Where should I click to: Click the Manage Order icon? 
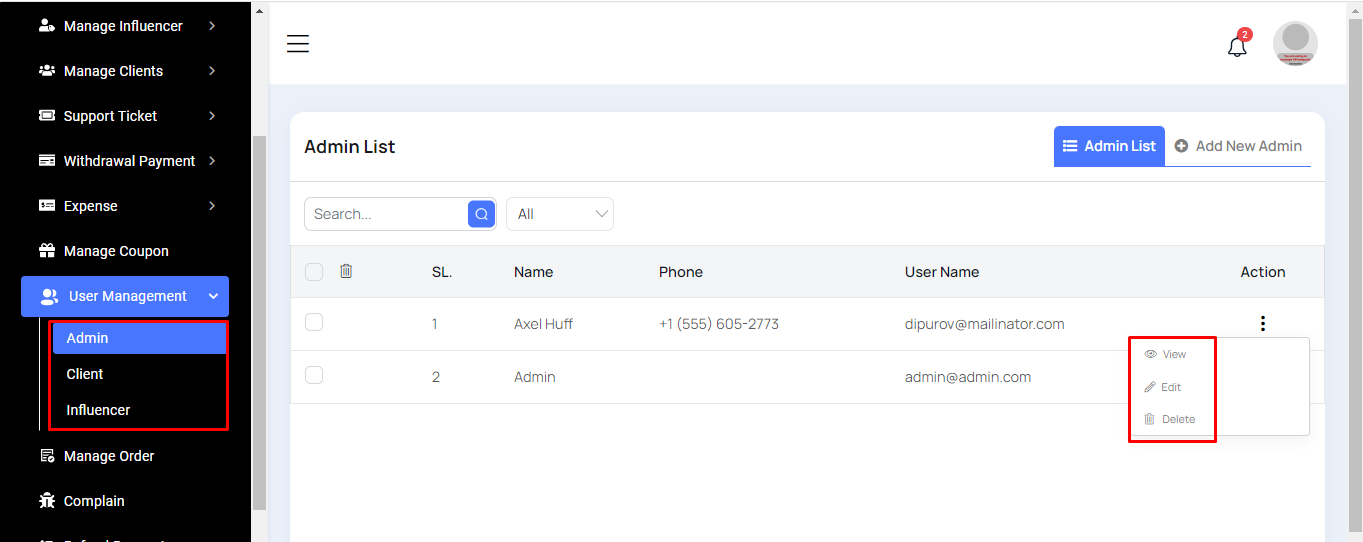click(x=47, y=456)
